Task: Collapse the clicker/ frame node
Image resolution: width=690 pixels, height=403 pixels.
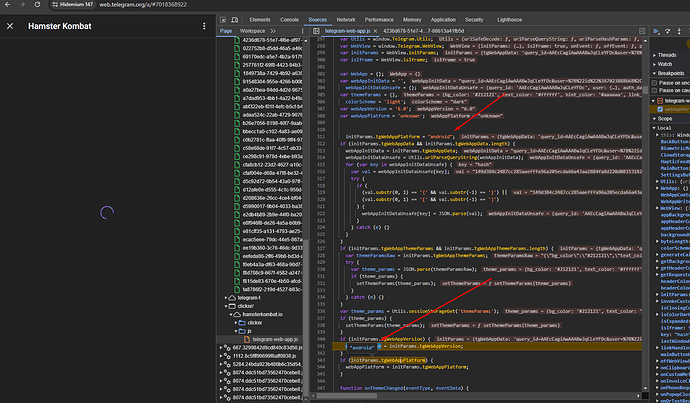Action: coord(226,306)
